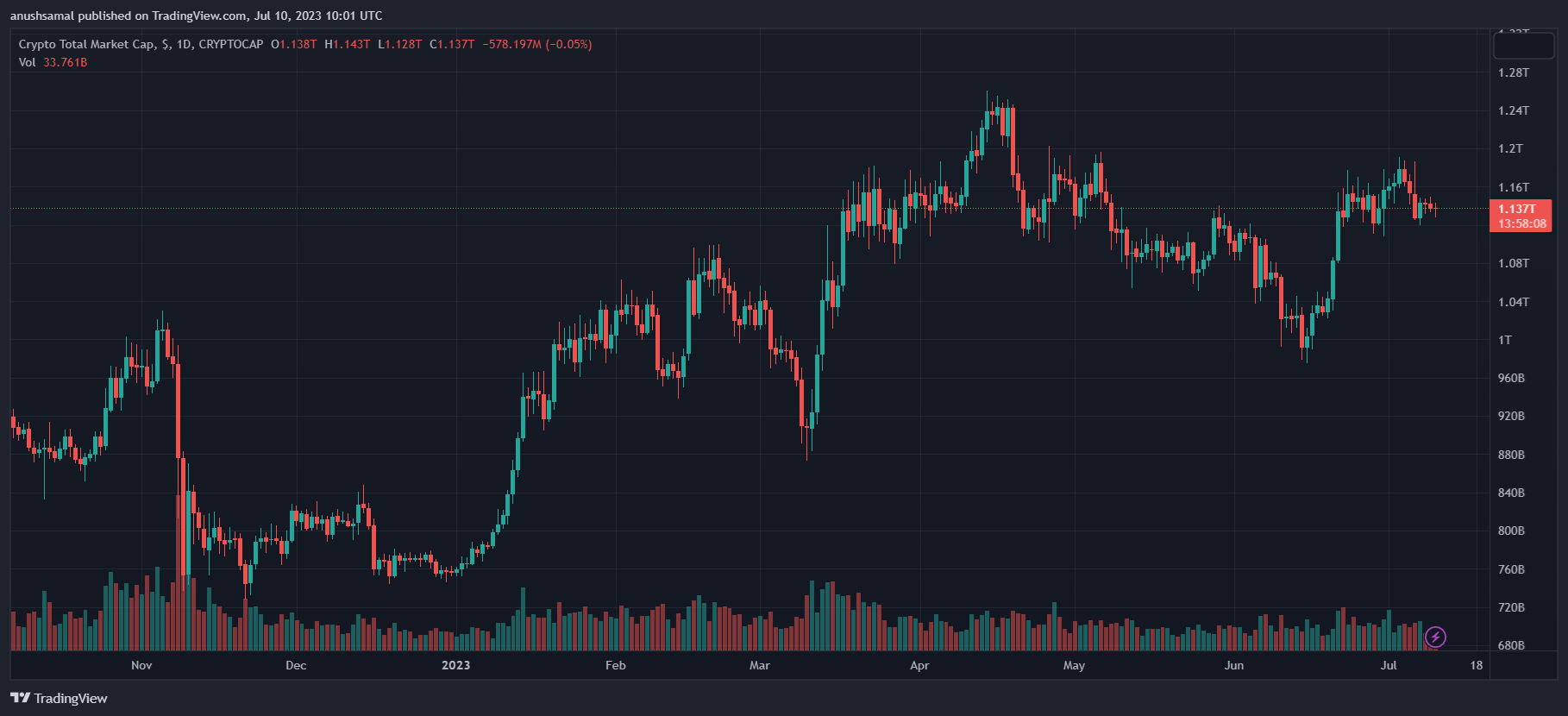The image size is (1568, 716).
Task: Click the −578.197M (−0.05%) change value
Action: click(x=536, y=44)
